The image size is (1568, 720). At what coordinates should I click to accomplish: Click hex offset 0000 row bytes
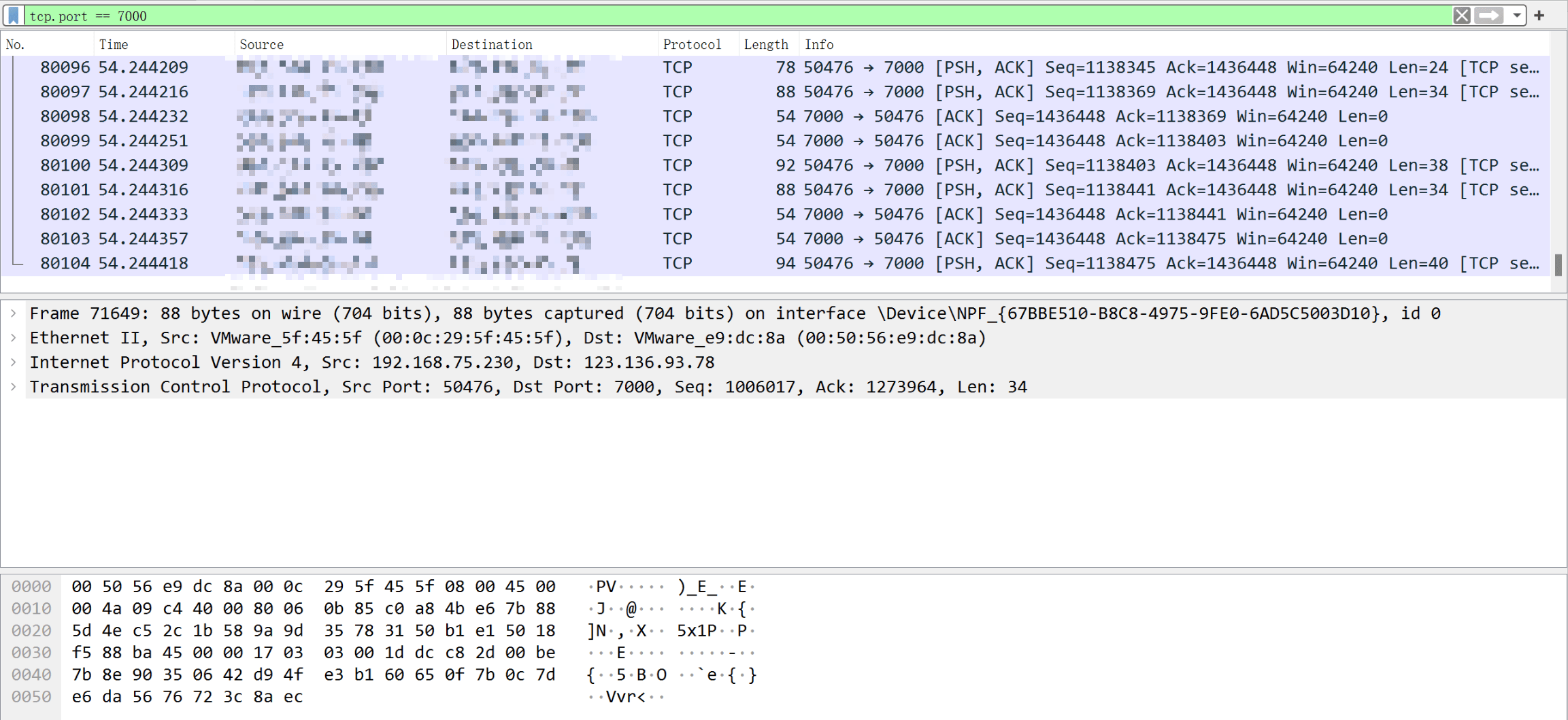313,586
